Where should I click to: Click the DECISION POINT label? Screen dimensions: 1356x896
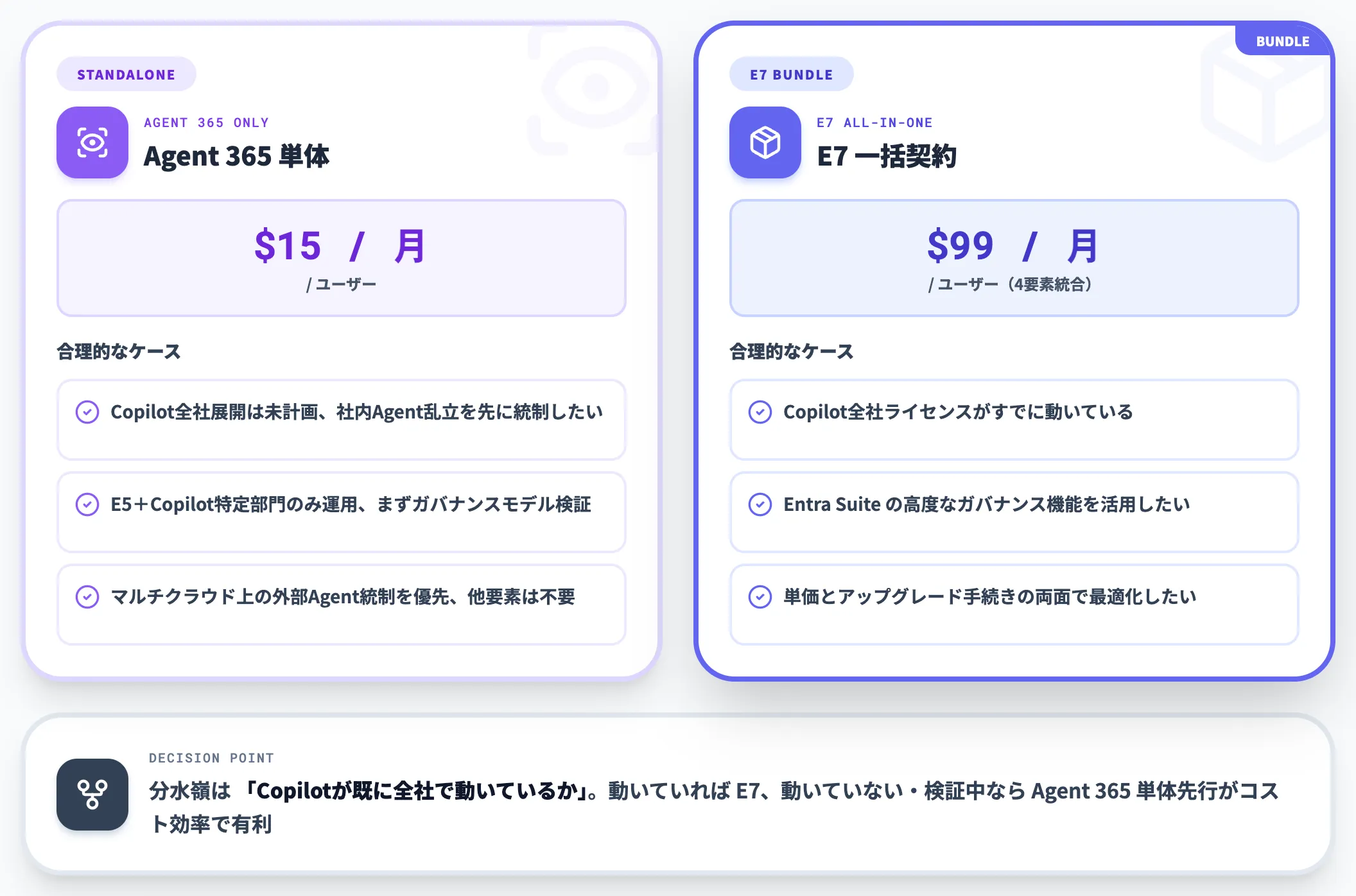(x=211, y=758)
